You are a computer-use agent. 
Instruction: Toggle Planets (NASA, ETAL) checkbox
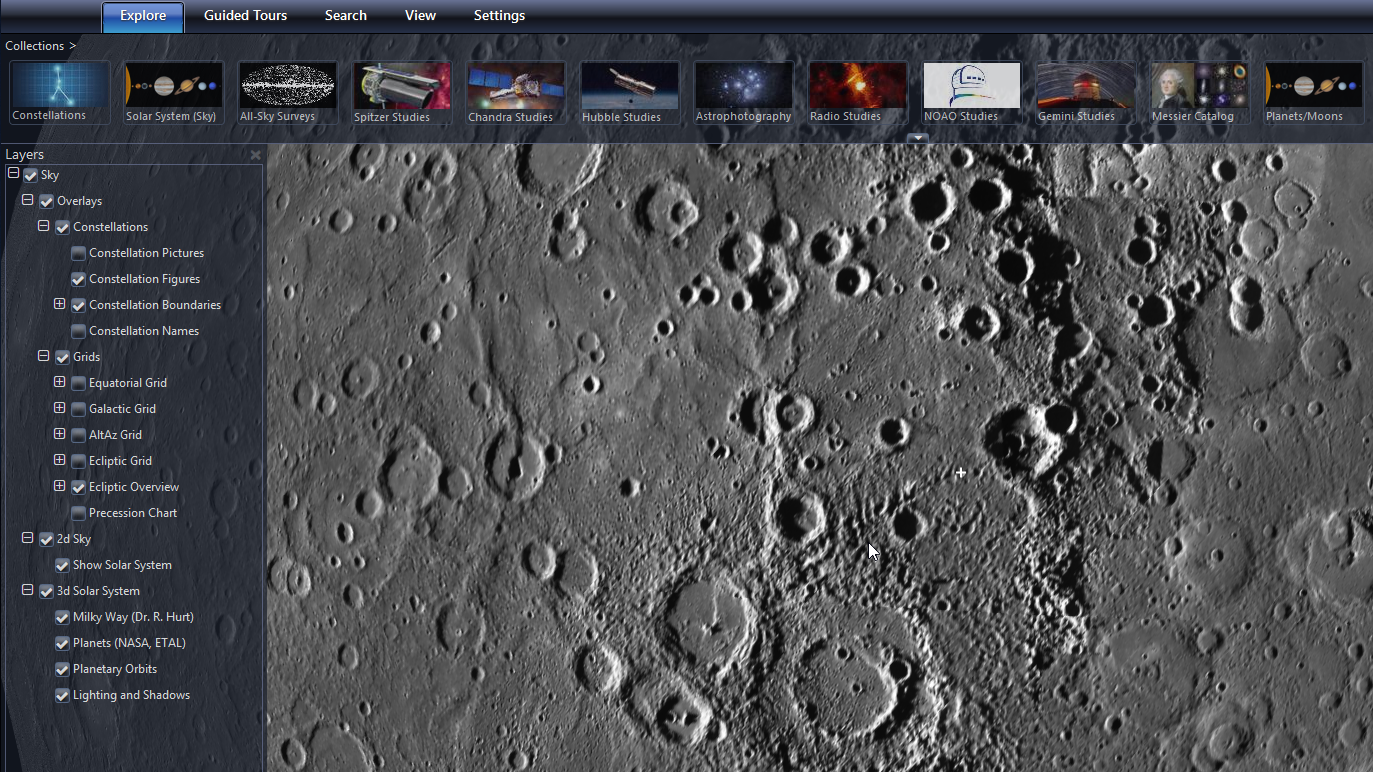pyautogui.click(x=62, y=643)
